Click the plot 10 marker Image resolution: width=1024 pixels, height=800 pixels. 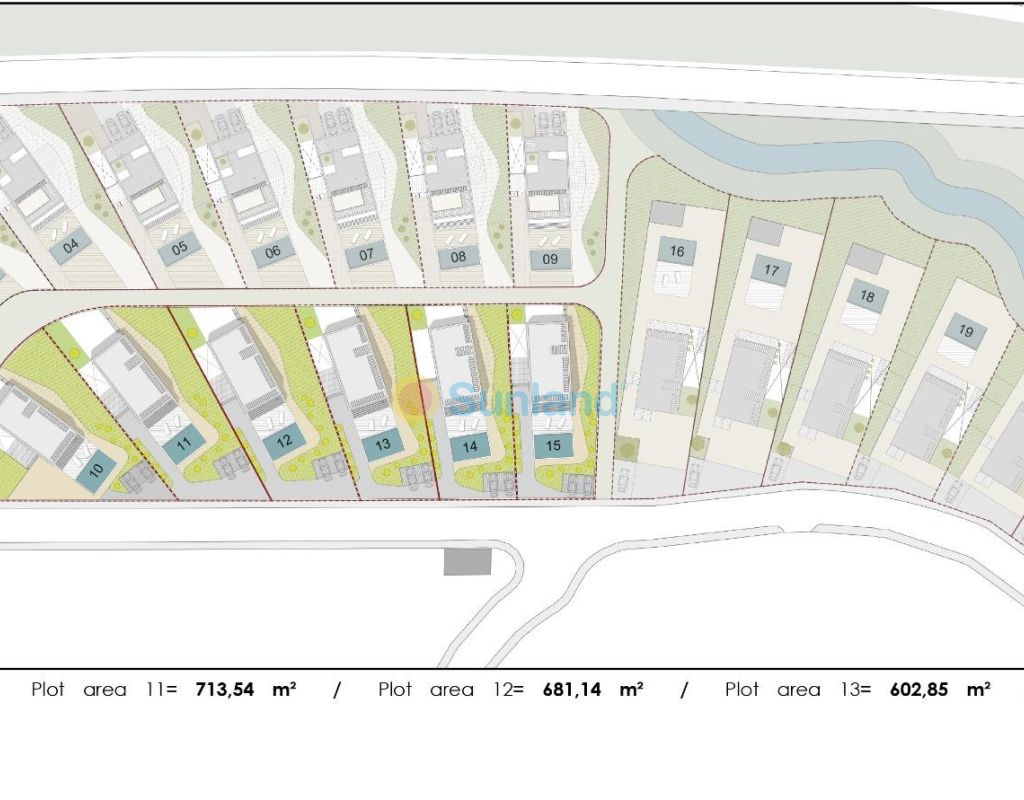[x=96, y=469]
